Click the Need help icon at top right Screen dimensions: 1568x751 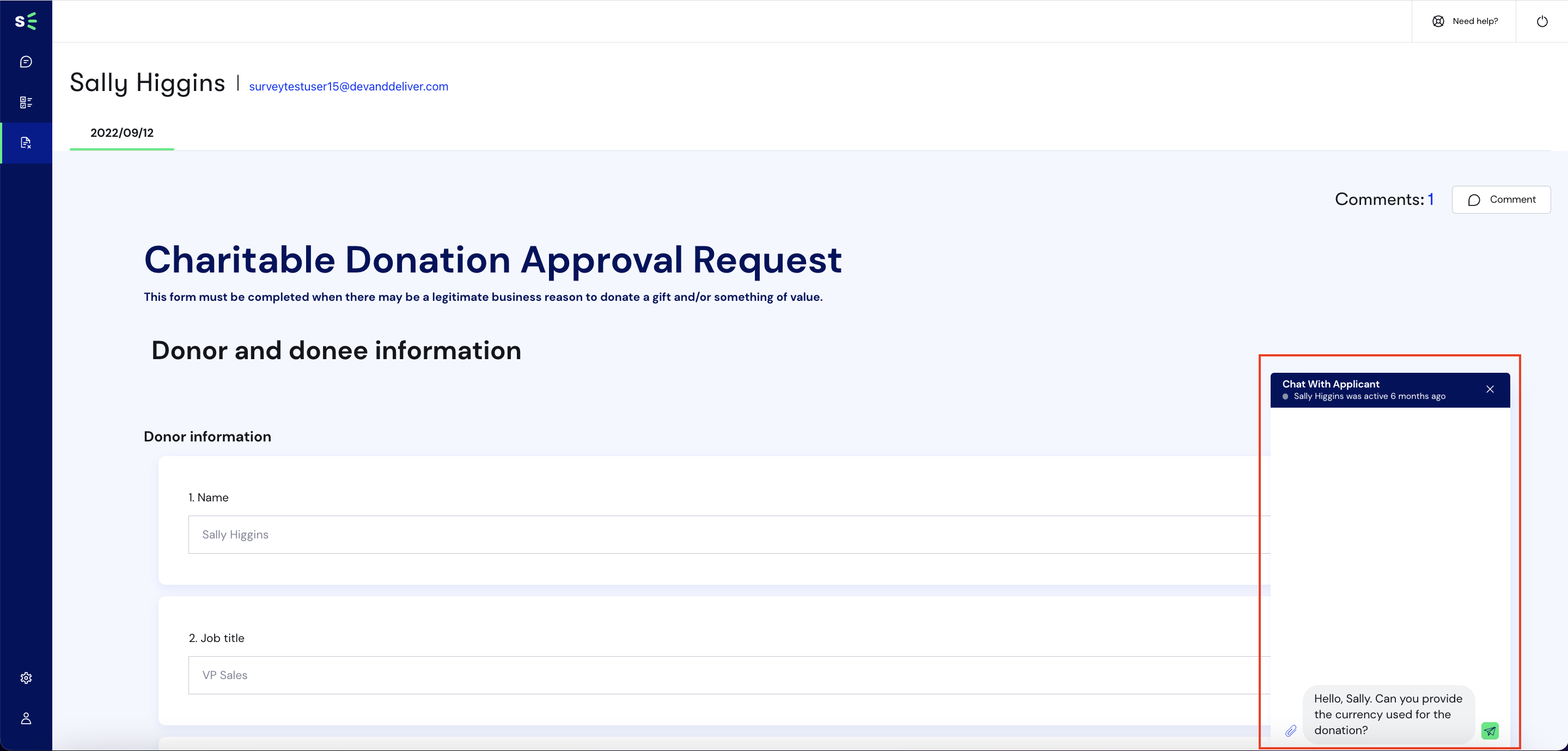1438,20
